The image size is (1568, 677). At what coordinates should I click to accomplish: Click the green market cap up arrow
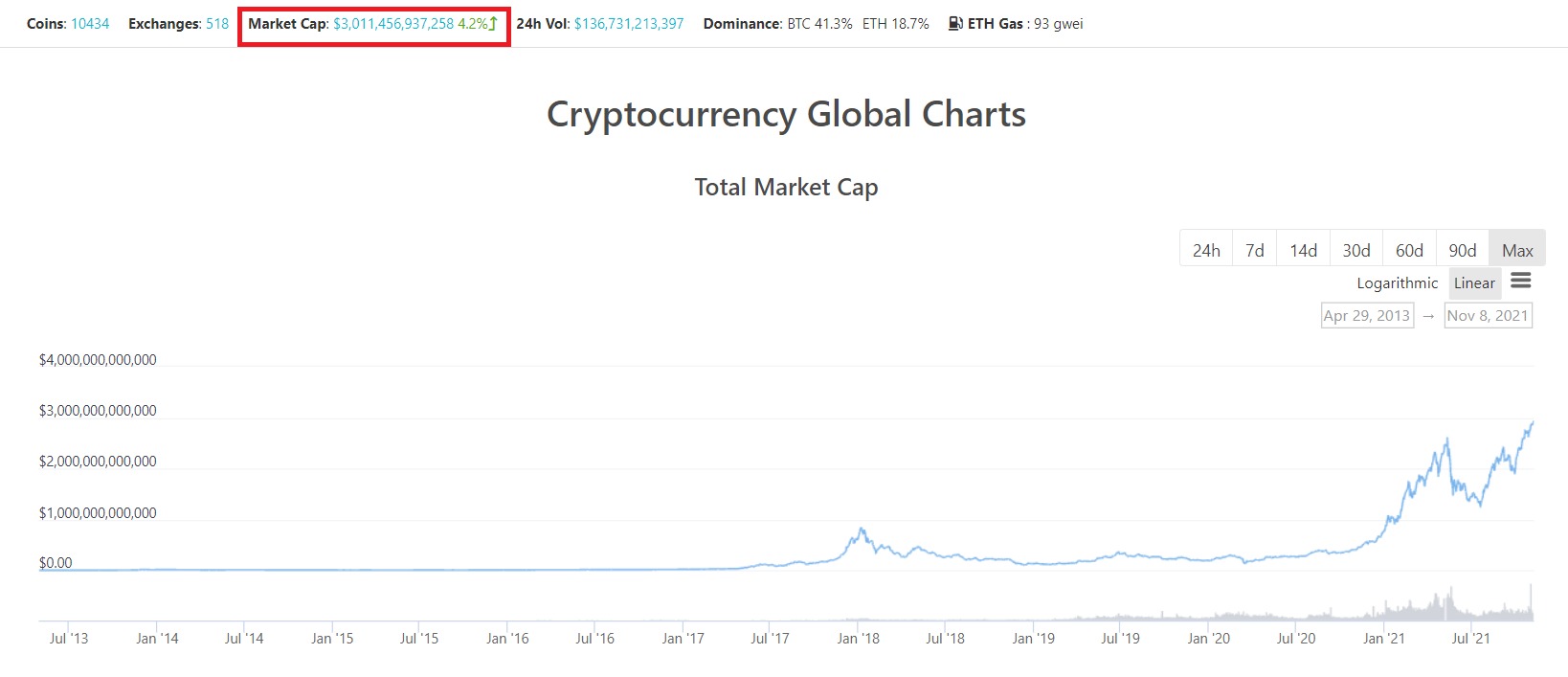tap(492, 23)
